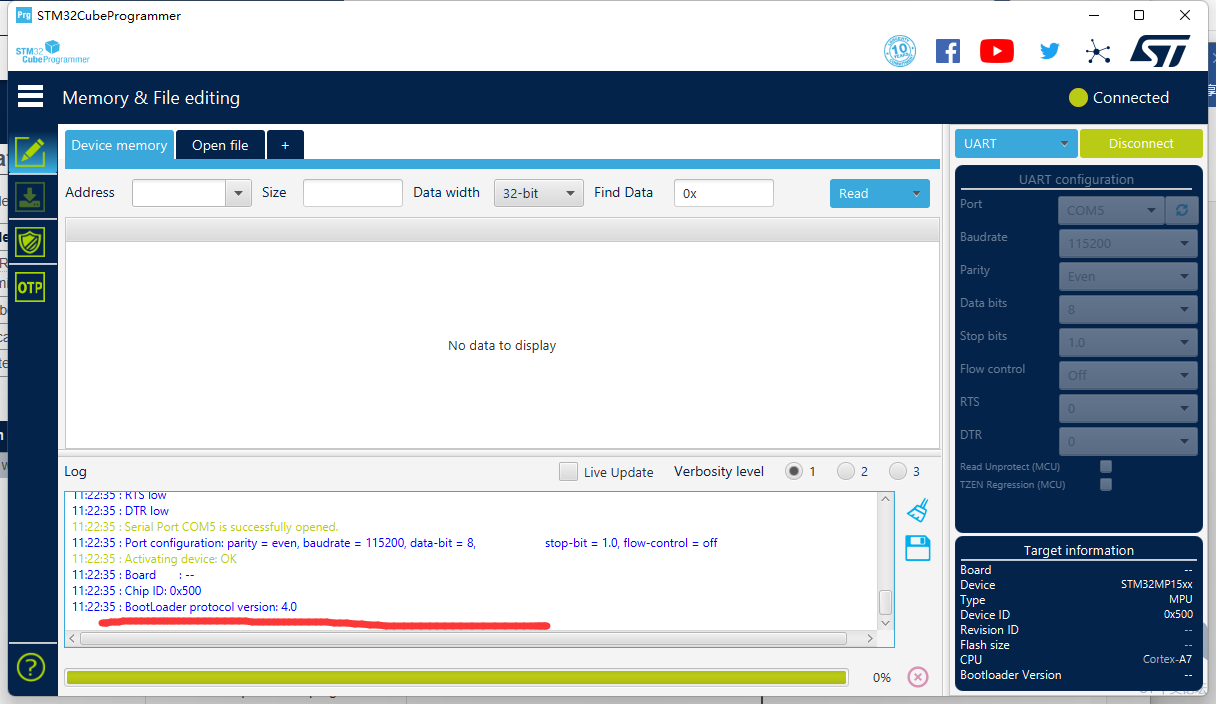The width and height of the screenshot is (1216, 704).
Task: Click the log horizontal scrollbar
Action: click(x=465, y=638)
